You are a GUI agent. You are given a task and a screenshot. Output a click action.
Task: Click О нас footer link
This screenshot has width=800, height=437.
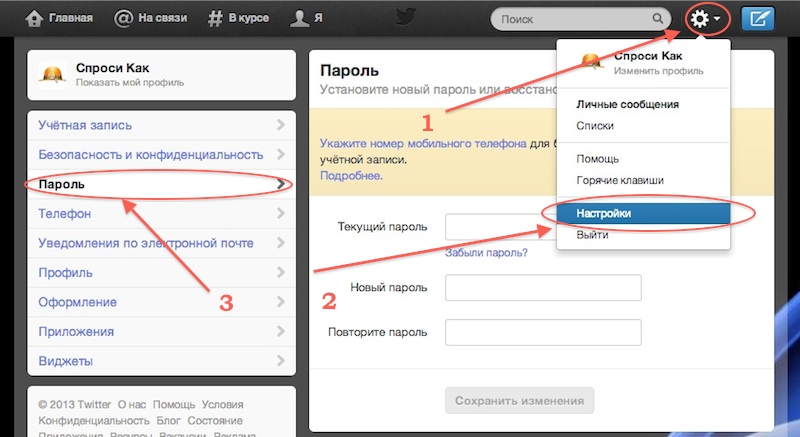tap(132, 405)
